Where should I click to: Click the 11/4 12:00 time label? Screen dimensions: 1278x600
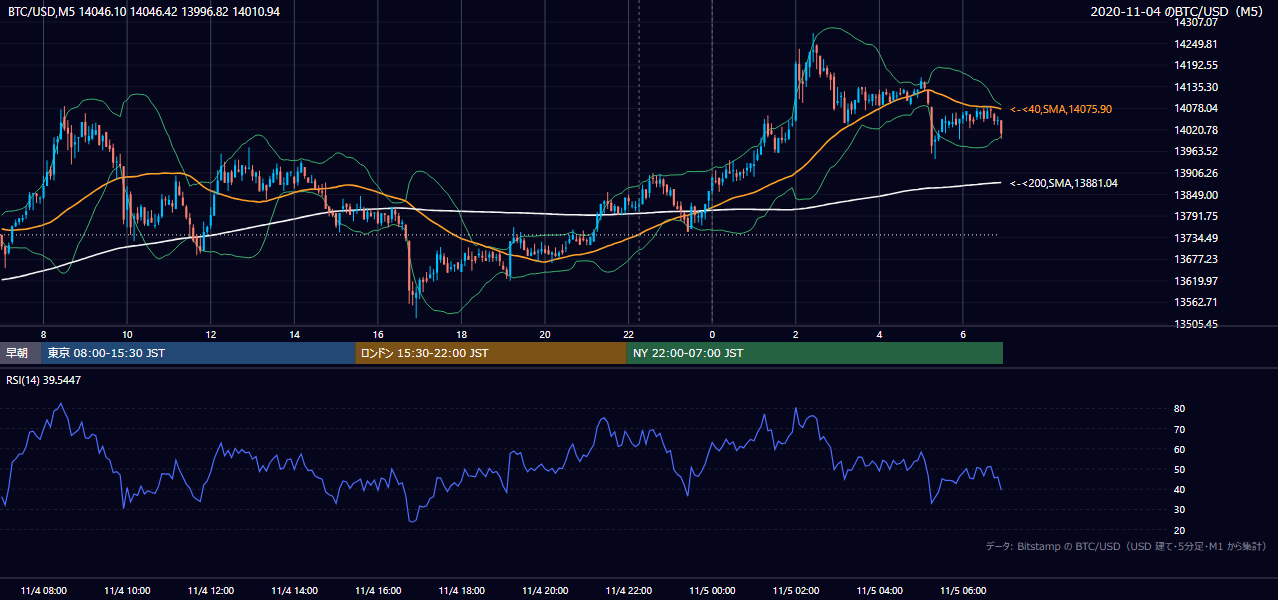pos(211,590)
